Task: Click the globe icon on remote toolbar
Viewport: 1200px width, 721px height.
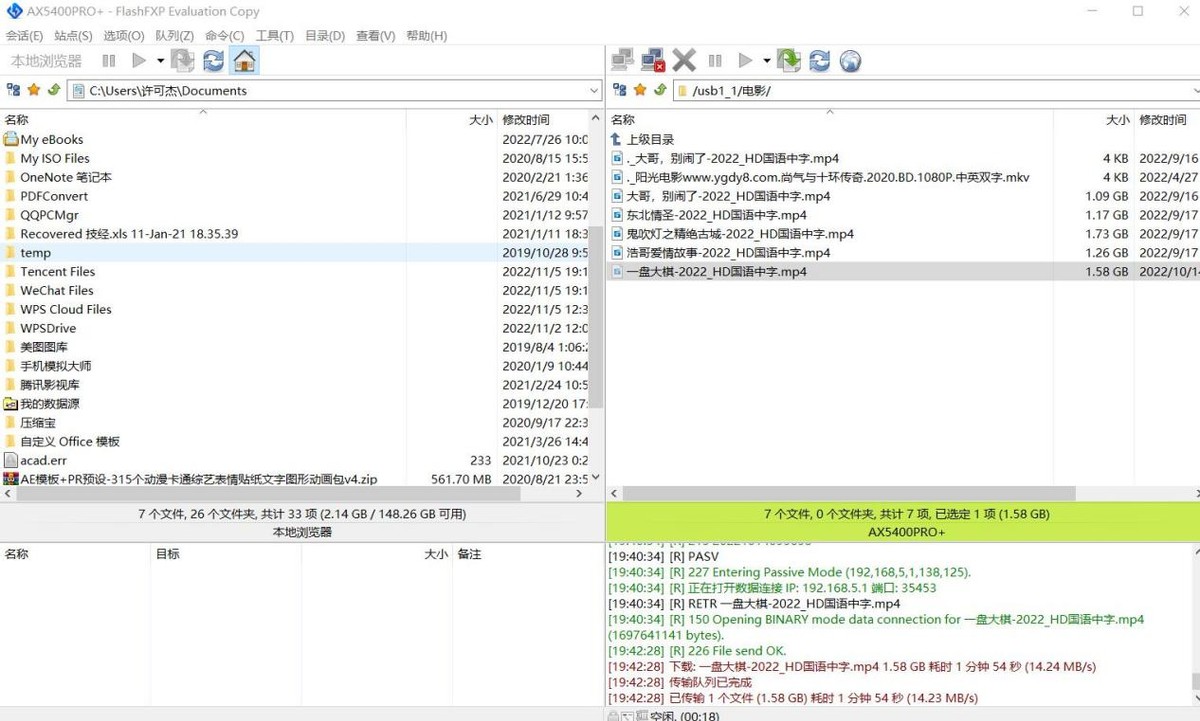Action: coord(851,60)
